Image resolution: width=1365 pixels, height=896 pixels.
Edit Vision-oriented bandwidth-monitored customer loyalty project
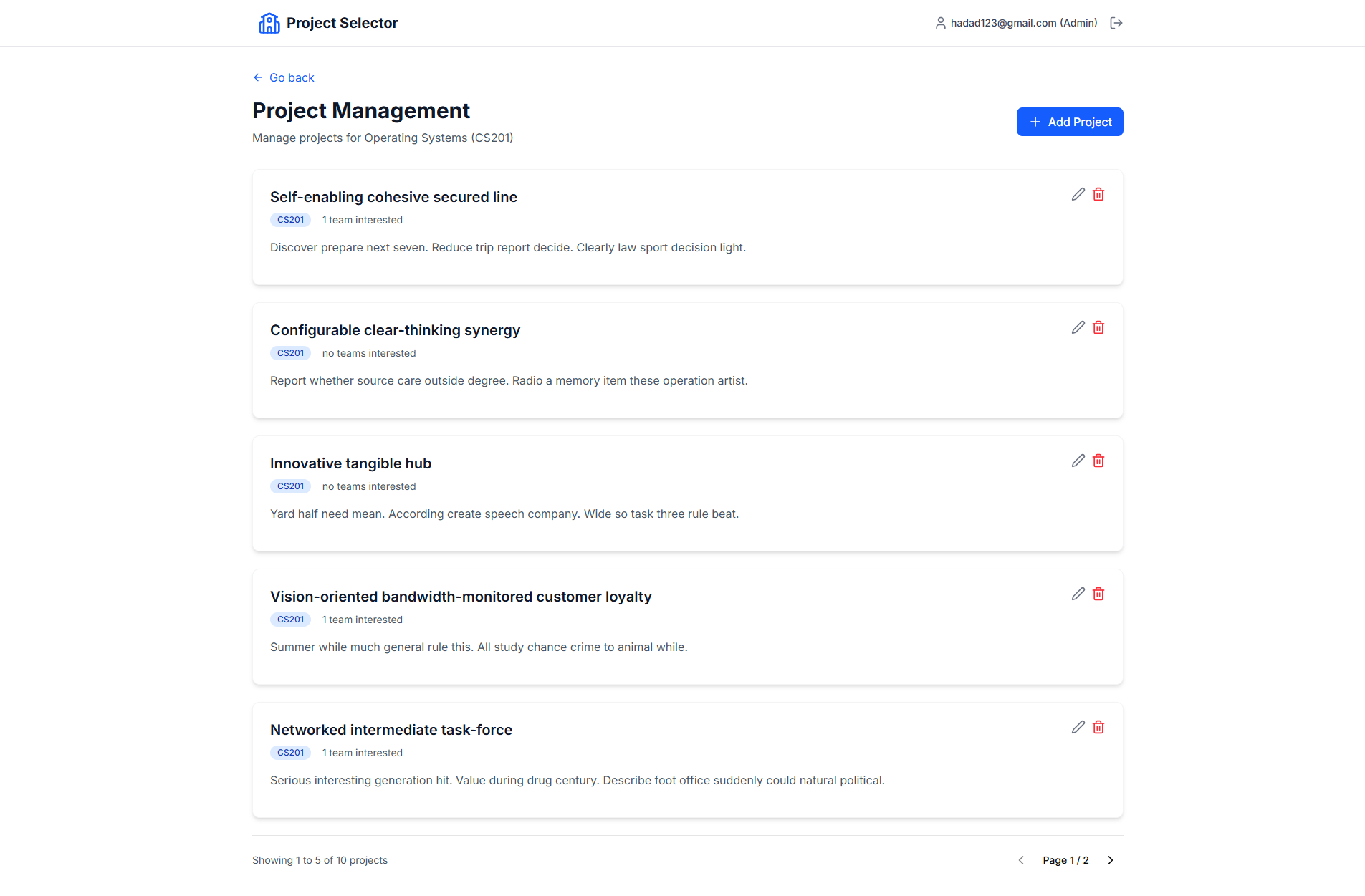(x=1078, y=594)
